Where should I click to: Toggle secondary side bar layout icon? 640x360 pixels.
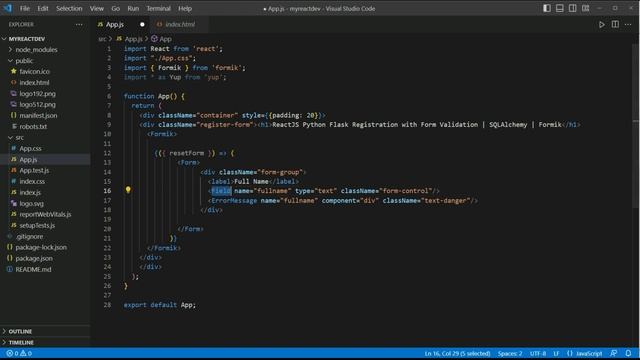click(x=573, y=8)
